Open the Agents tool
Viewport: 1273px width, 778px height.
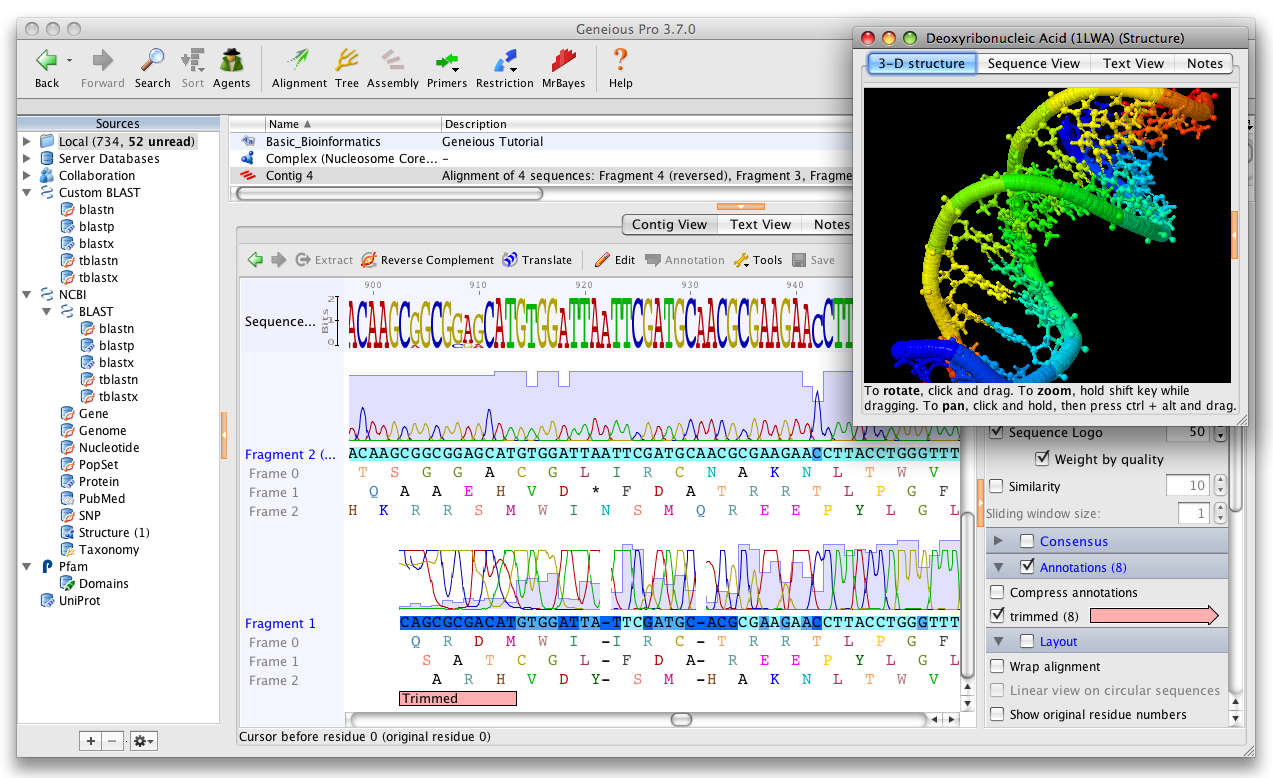tap(231, 67)
